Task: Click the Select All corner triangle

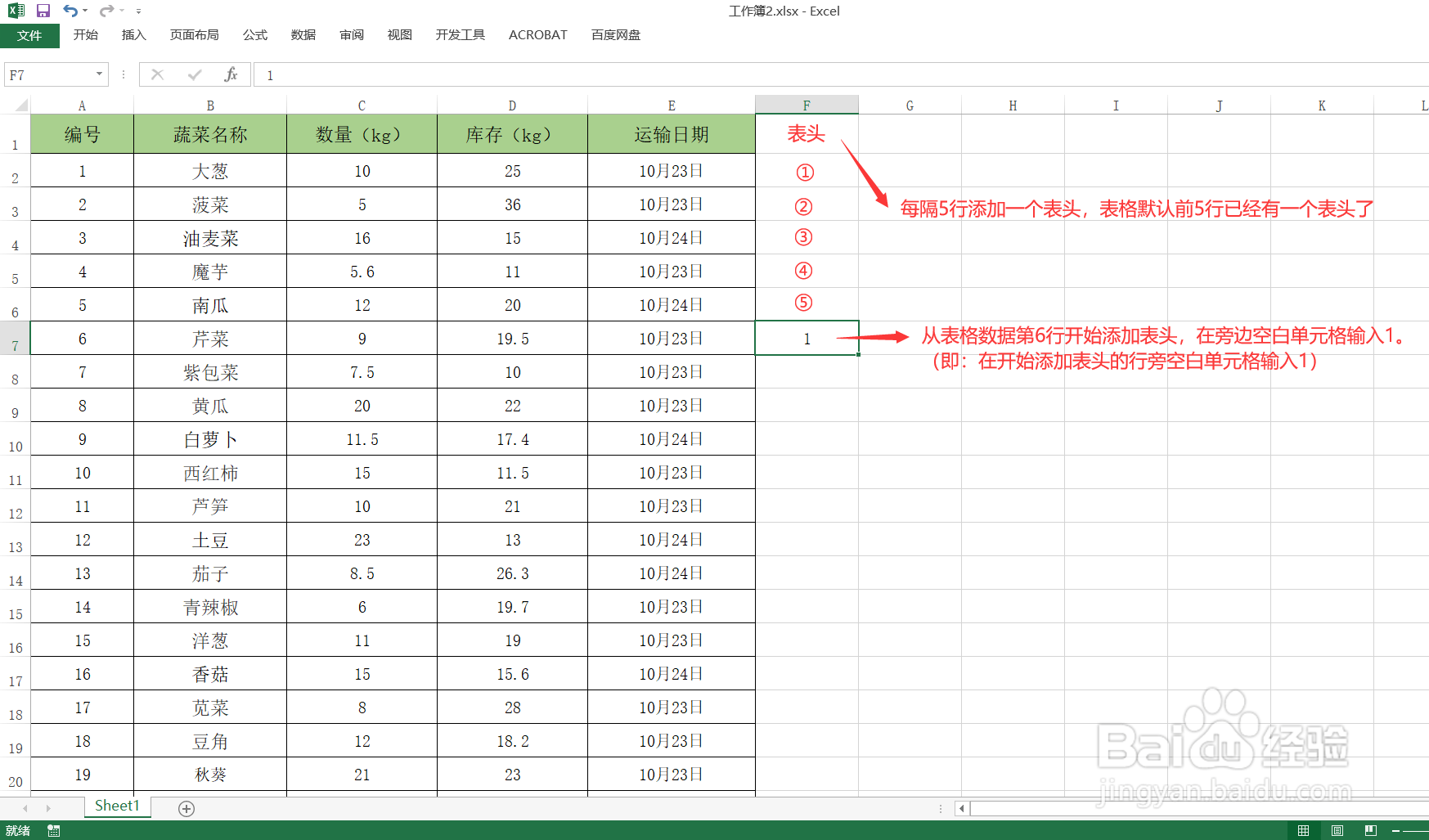Action: point(20,105)
